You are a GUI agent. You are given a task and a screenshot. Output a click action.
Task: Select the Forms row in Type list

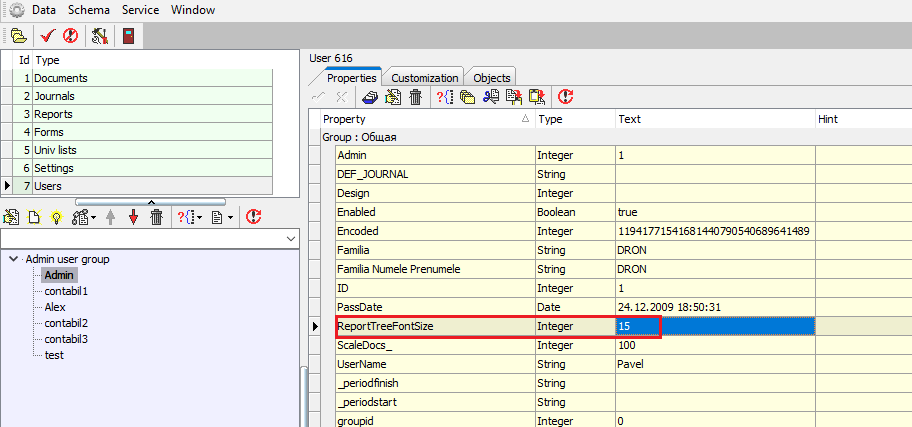(x=142, y=132)
